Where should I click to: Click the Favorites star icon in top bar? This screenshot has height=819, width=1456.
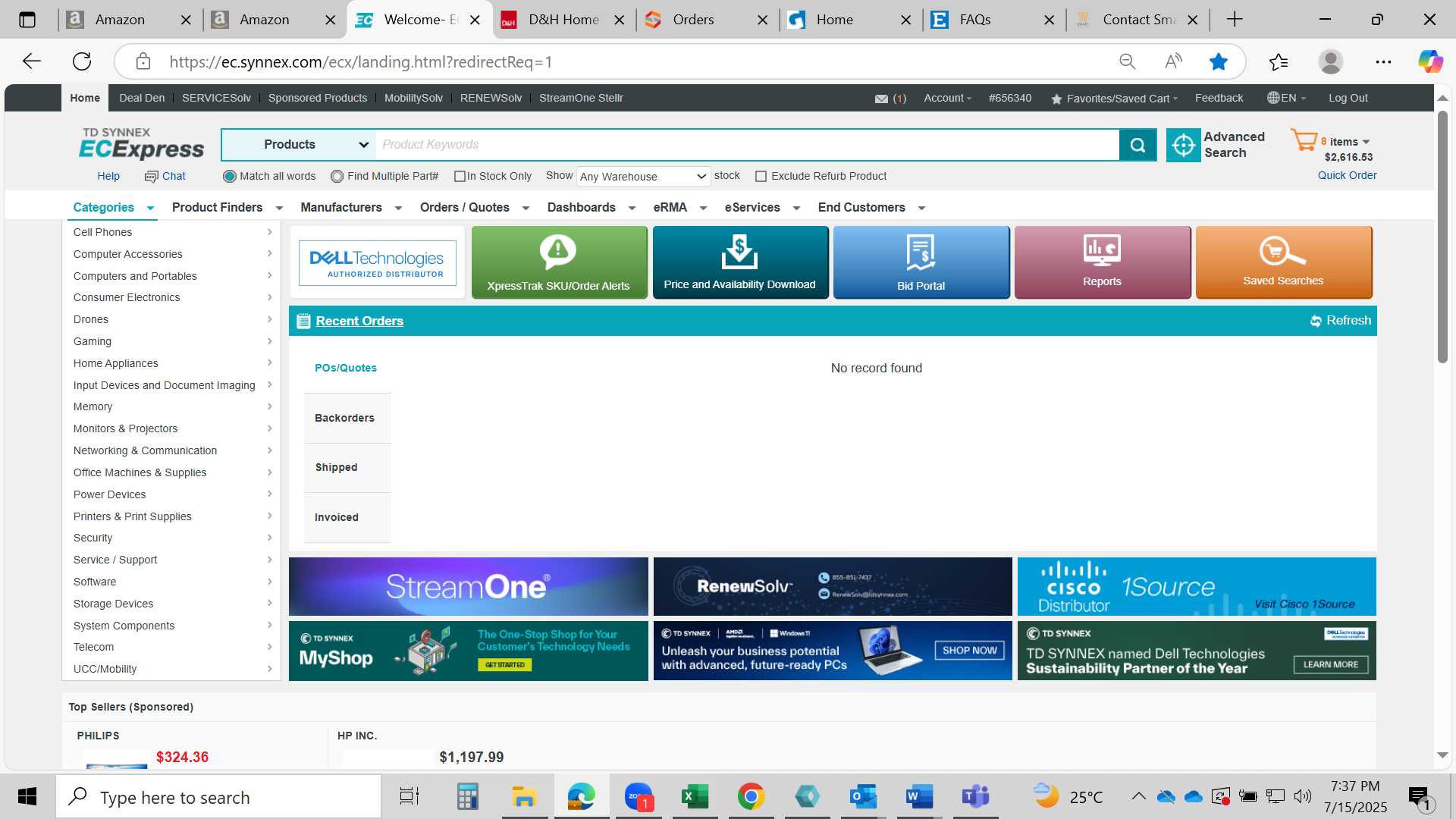[1056, 99]
